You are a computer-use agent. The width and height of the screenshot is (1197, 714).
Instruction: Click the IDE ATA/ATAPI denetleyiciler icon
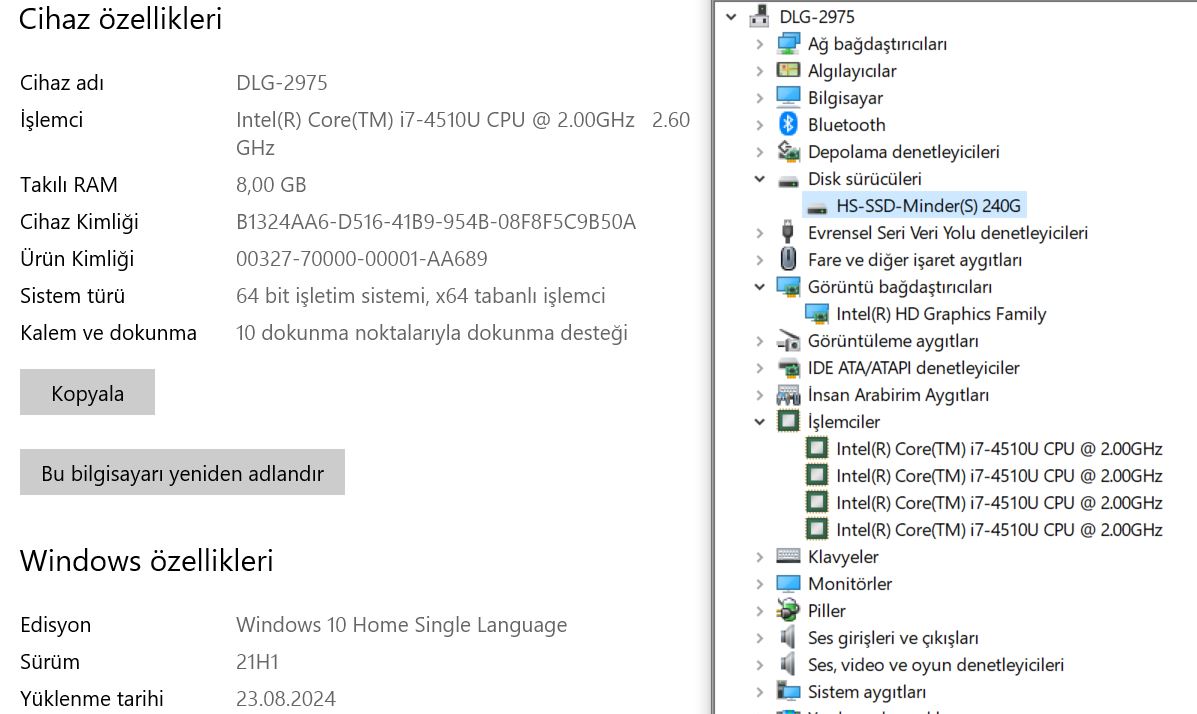tap(788, 367)
